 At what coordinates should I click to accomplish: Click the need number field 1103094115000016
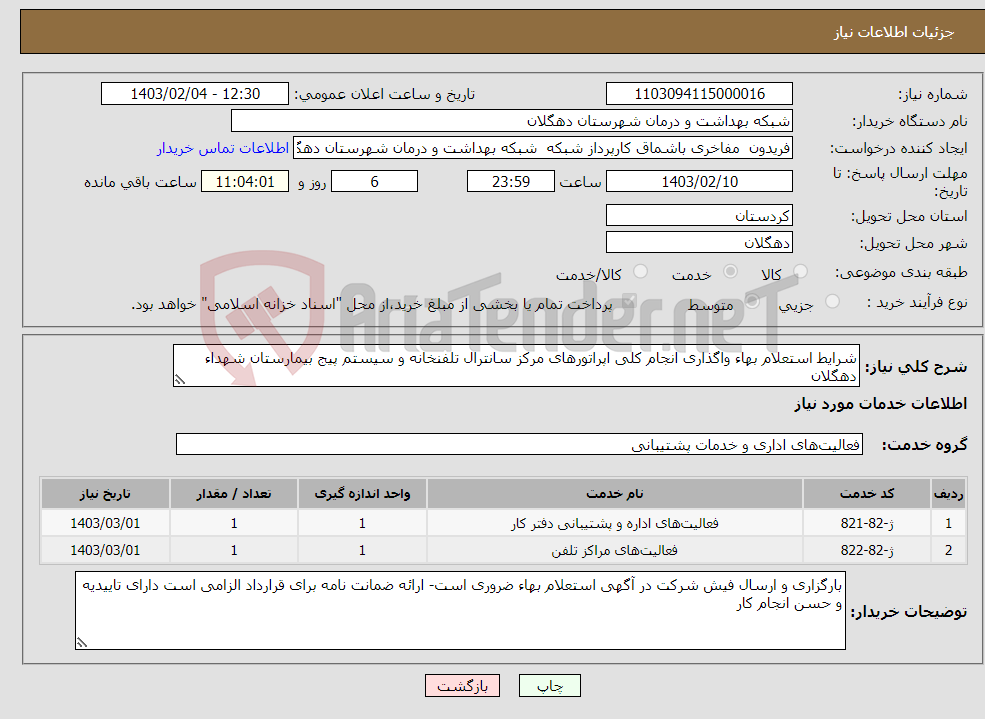[699, 94]
